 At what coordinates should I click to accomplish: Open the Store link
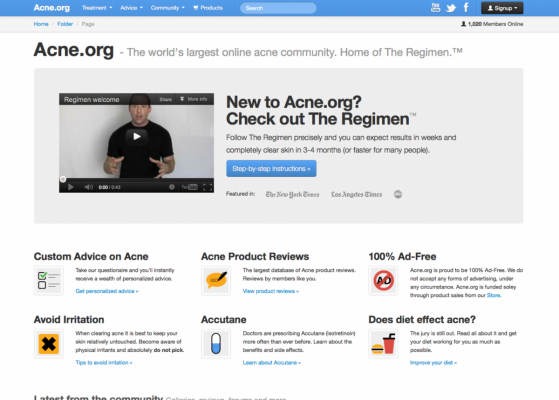pos(493,295)
